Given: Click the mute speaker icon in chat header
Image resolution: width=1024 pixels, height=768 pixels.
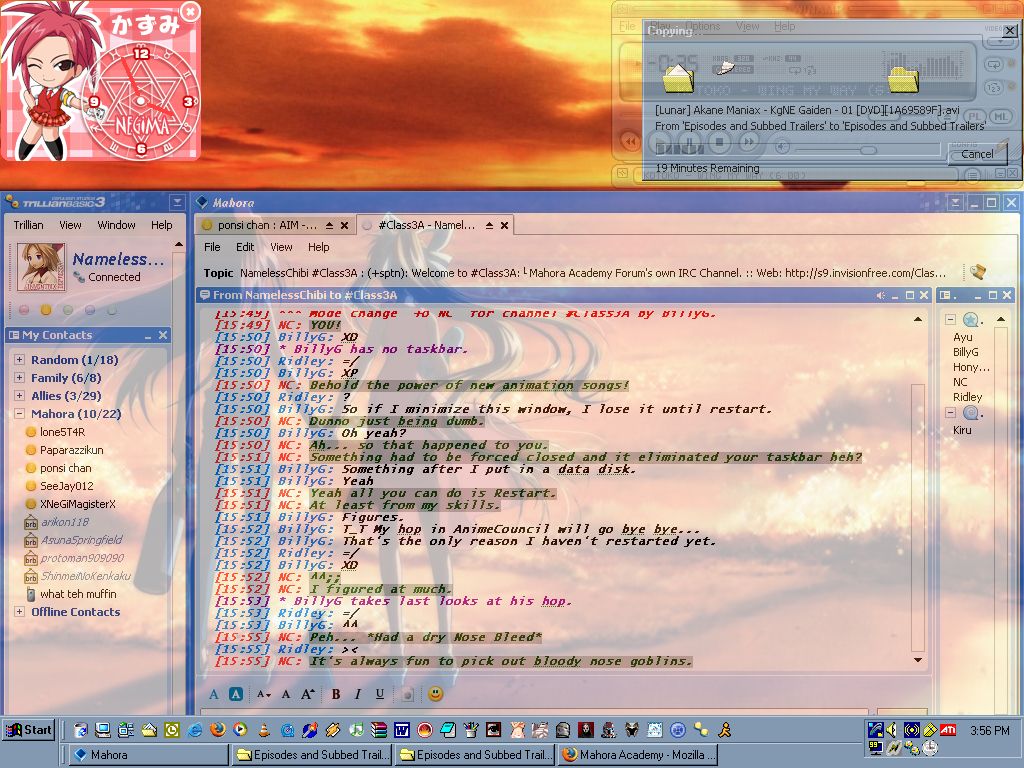Looking at the screenshot, I should coord(880,295).
